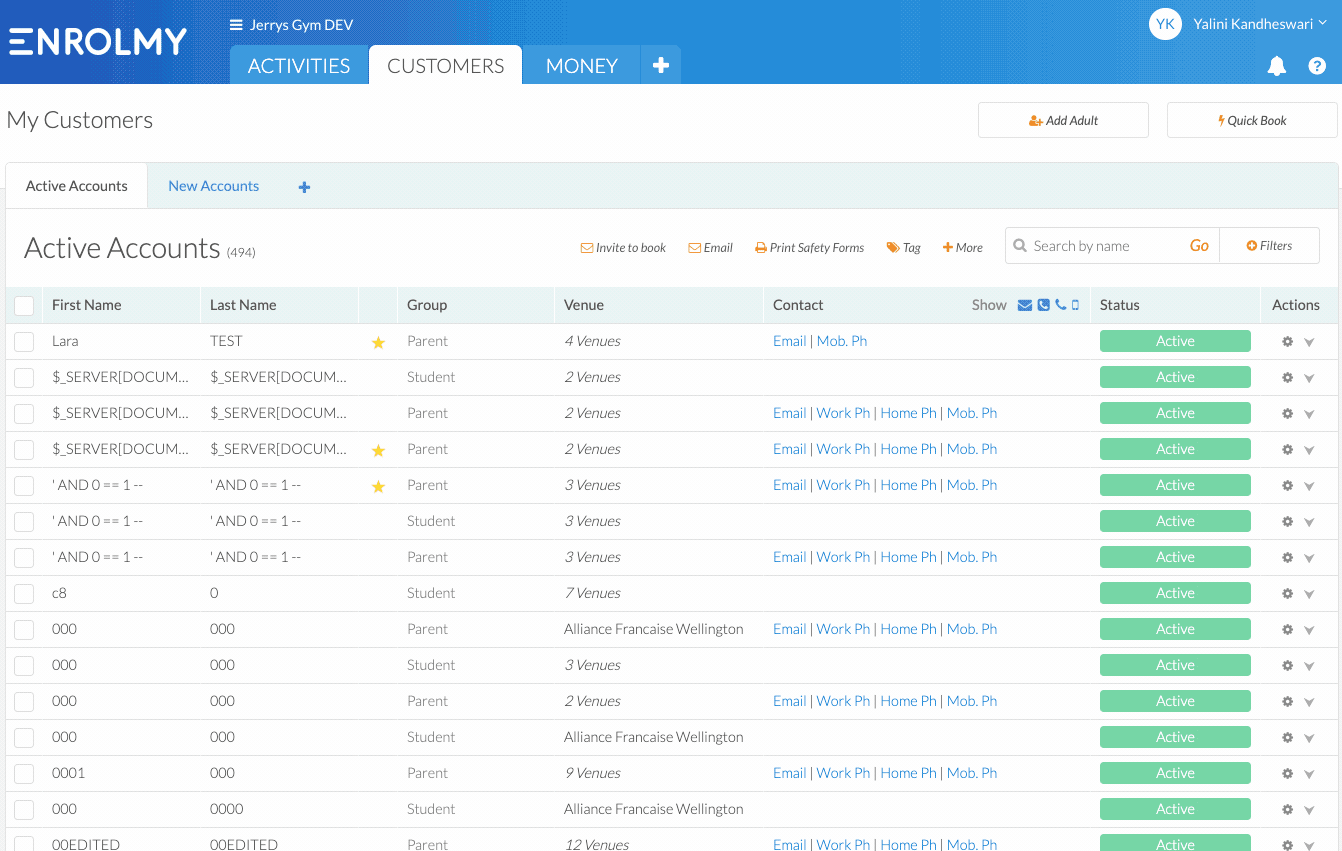Click the Email toolbar action
The image size is (1342, 851).
[710, 247]
